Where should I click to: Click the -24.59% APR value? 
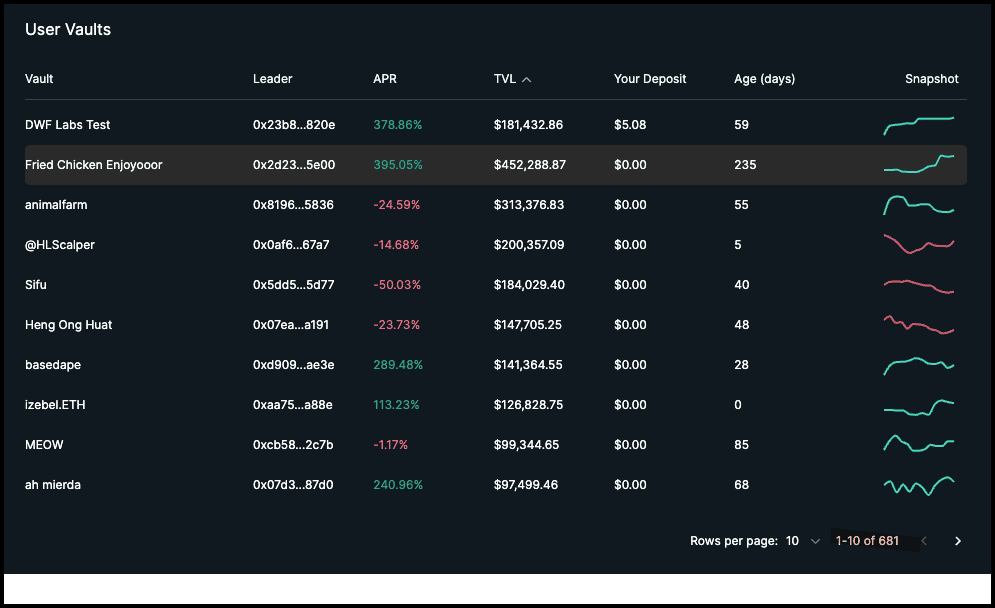pyautogui.click(x=397, y=205)
